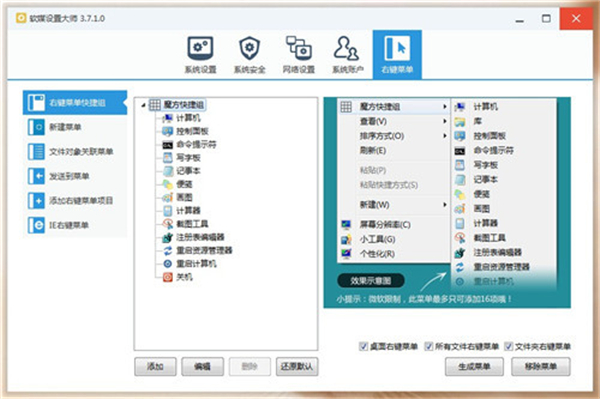Click the 魔方快捷组 preview submenu arrow
The image size is (600, 399).
point(445,106)
